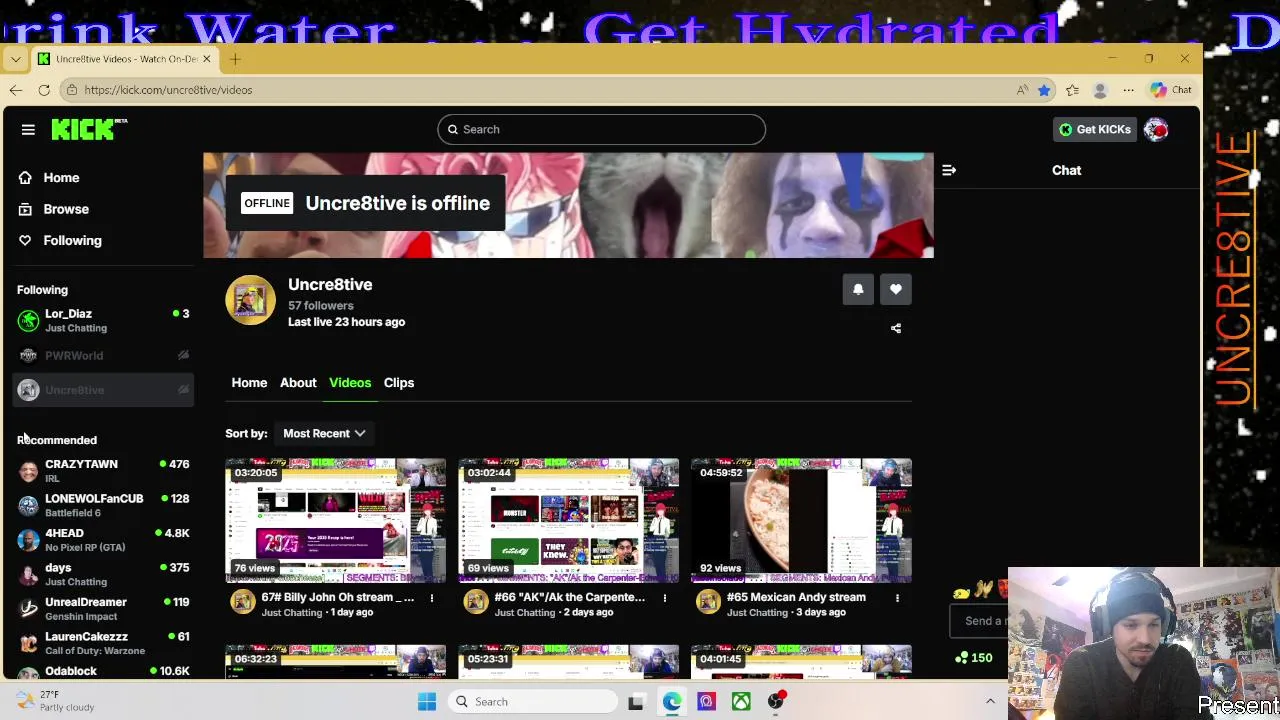Open the Kick user profile avatar menu

(x=1156, y=129)
